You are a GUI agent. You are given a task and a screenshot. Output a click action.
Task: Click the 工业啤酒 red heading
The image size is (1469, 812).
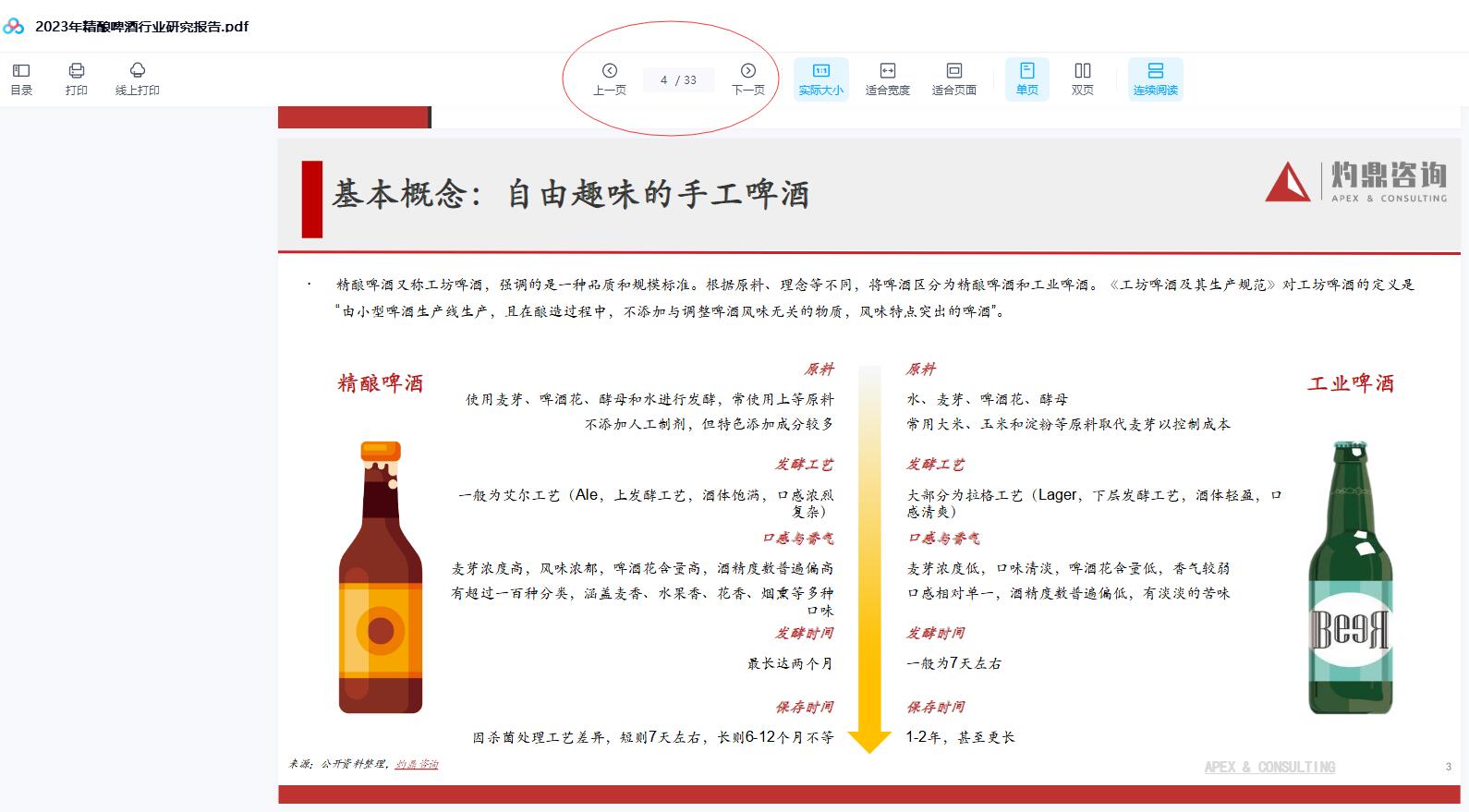[1351, 383]
